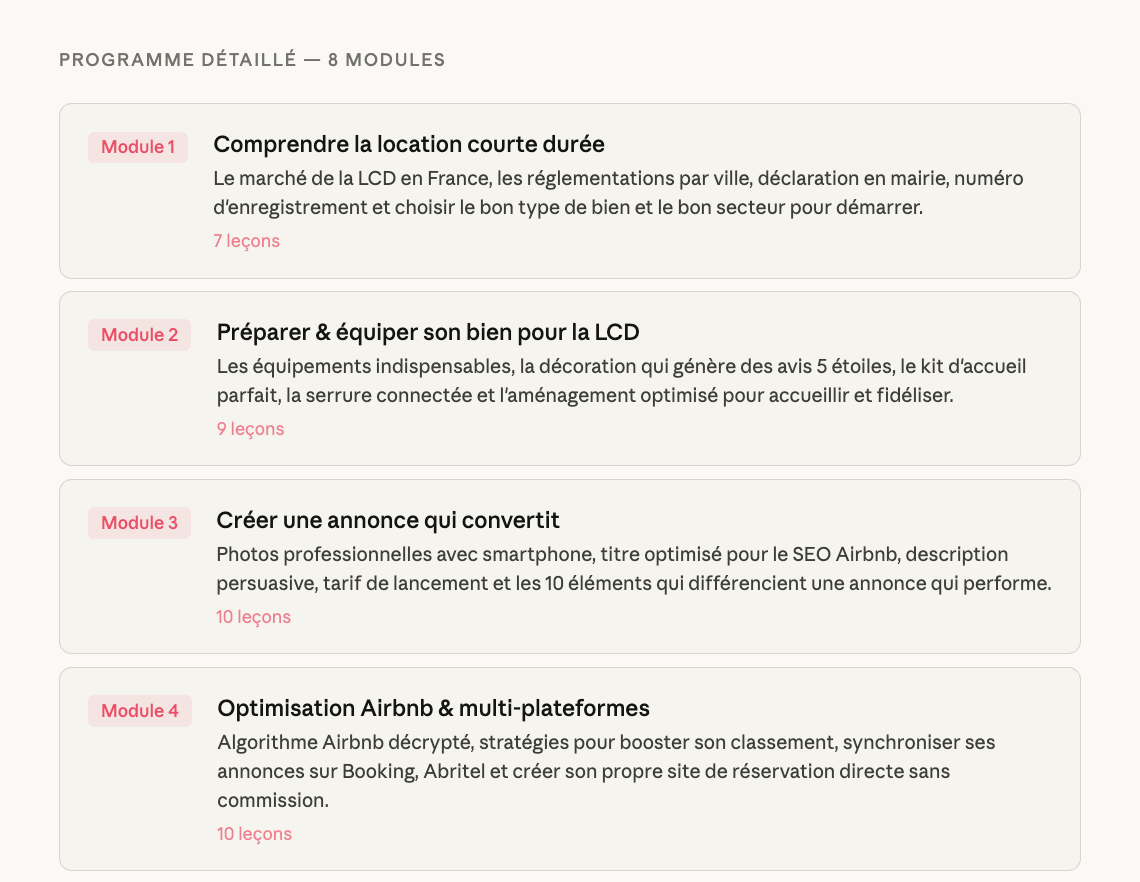Click the "9 leçons" count
This screenshot has width=1140, height=882.
[x=250, y=429]
